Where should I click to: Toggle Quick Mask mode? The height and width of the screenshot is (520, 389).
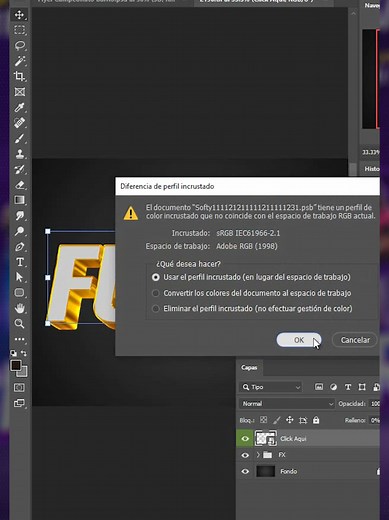(19, 387)
